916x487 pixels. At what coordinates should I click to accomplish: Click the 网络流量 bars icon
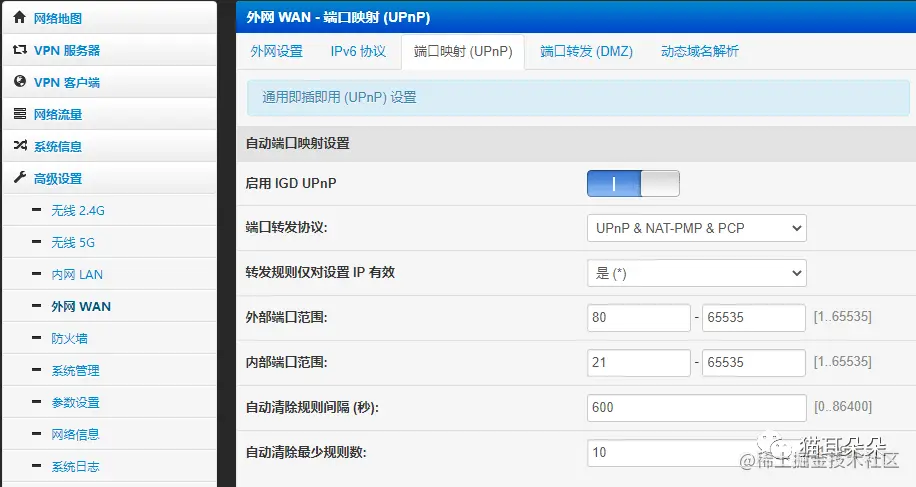tap(19, 113)
